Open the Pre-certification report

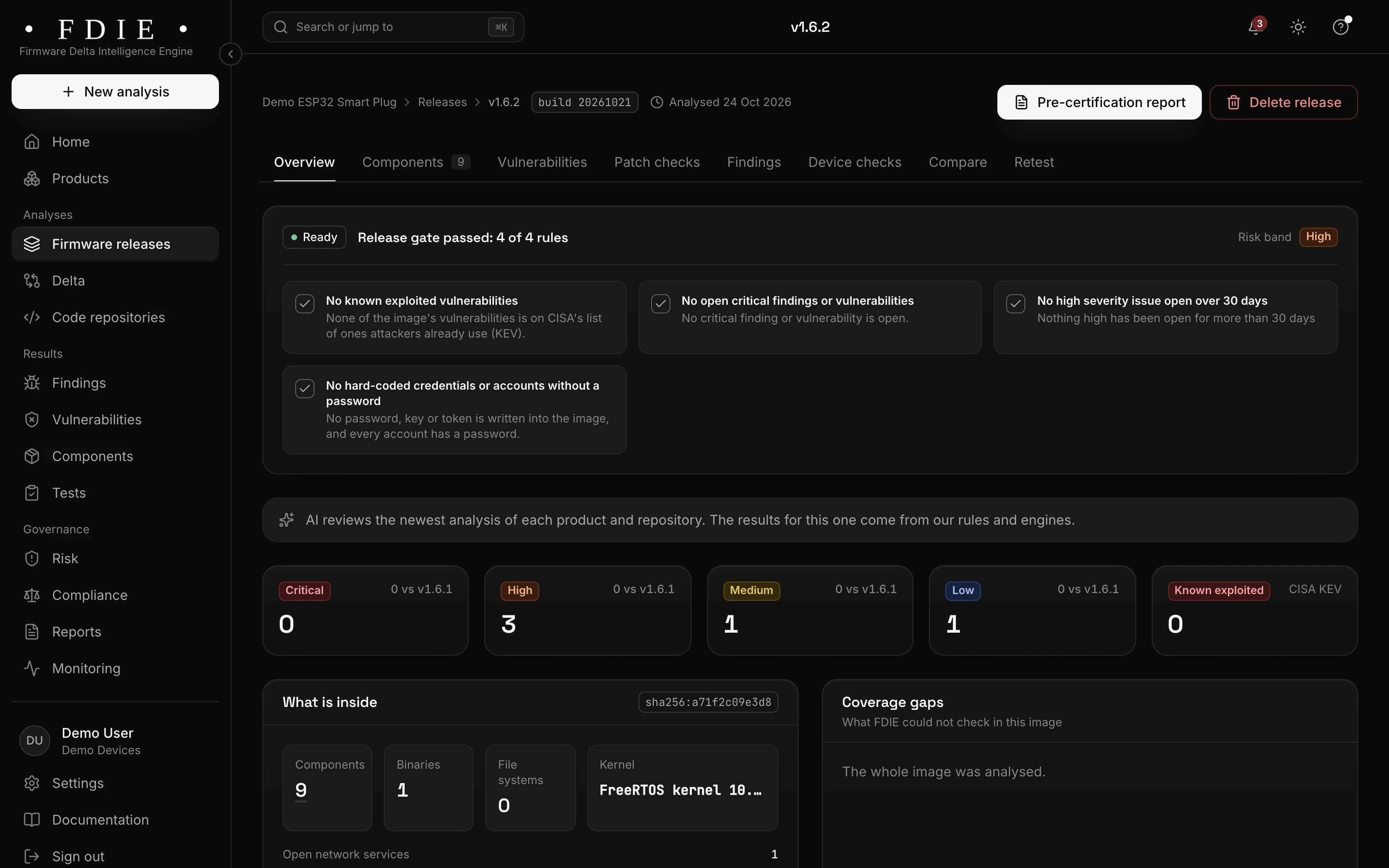(x=1099, y=102)
